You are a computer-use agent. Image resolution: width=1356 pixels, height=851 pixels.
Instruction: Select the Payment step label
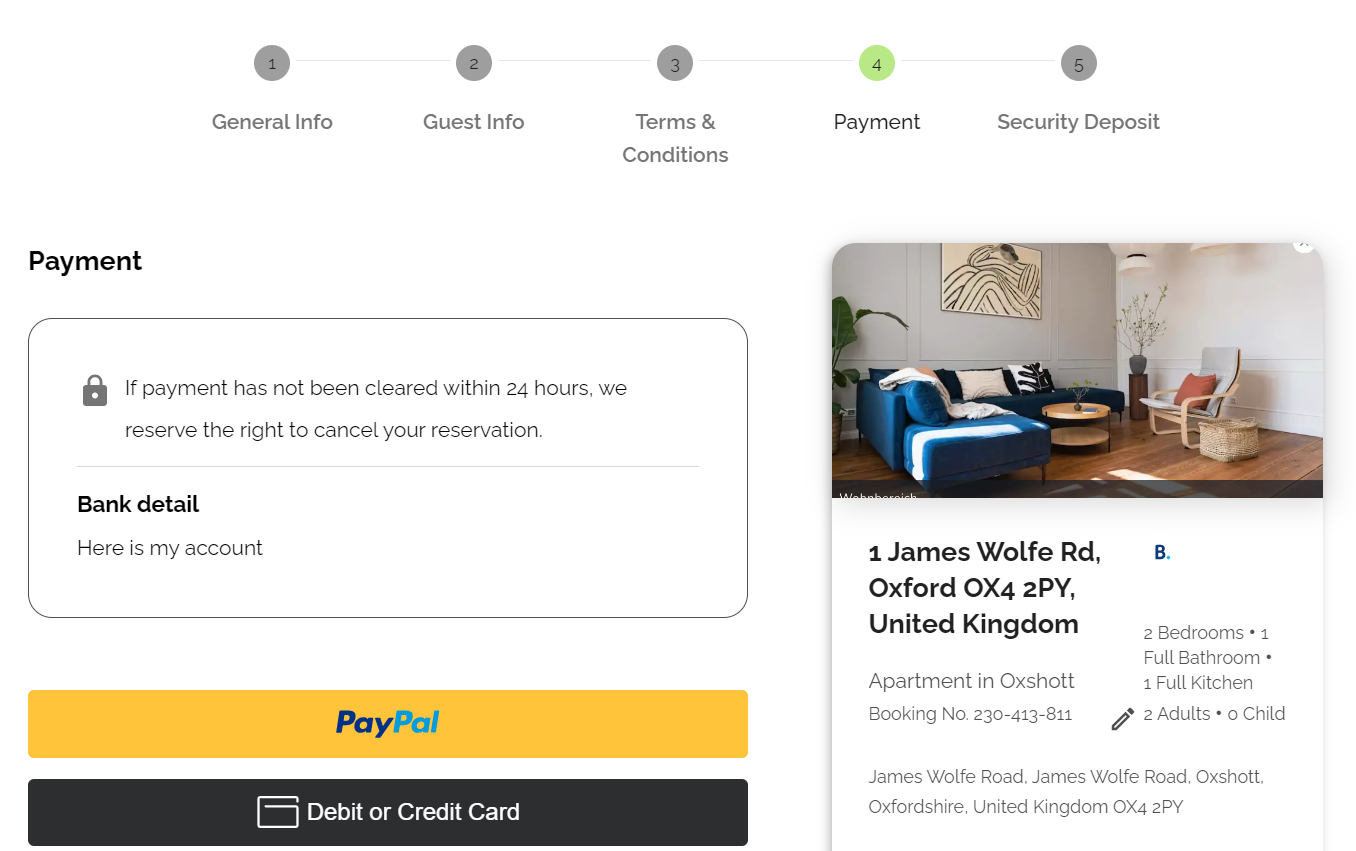tap(877, 122)
